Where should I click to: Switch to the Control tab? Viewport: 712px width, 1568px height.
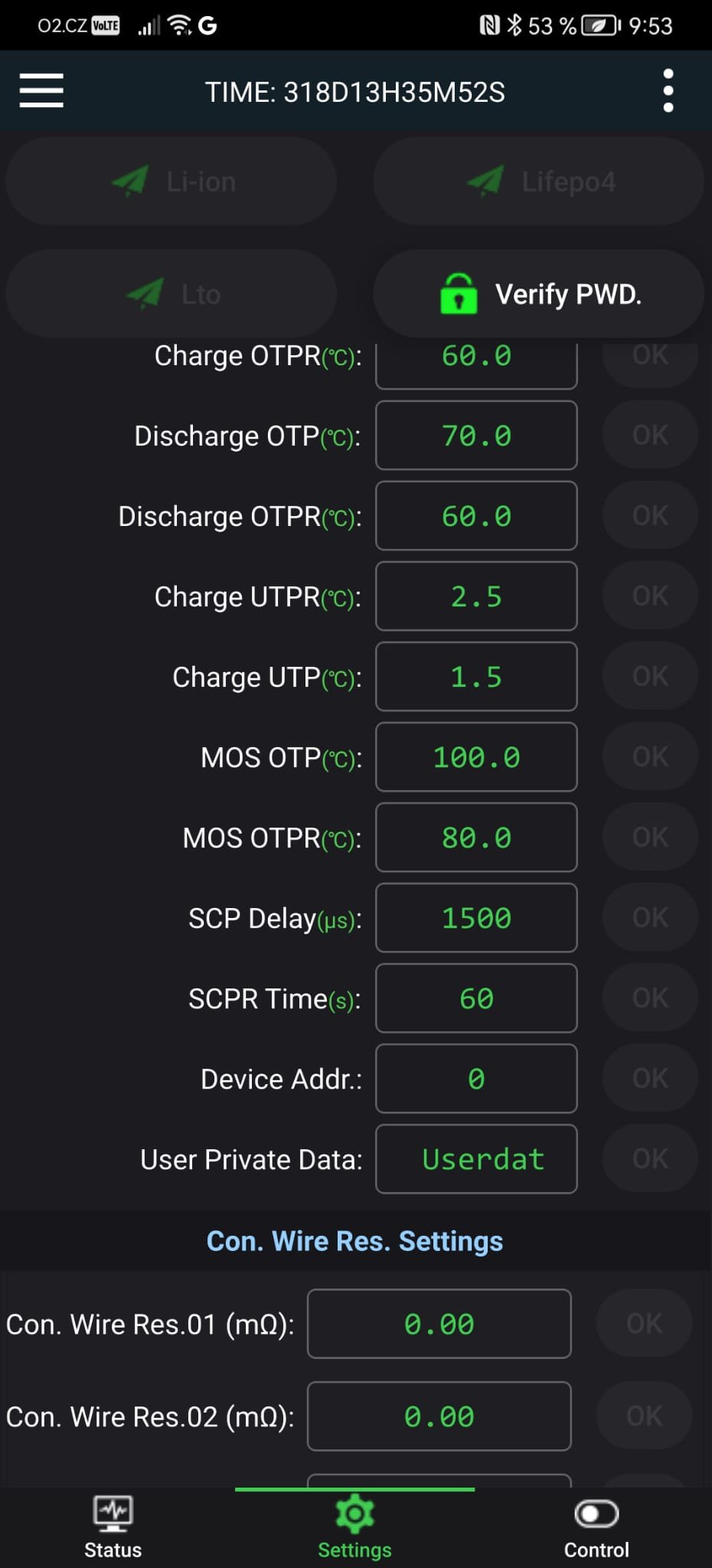(x=596, y=1528)
